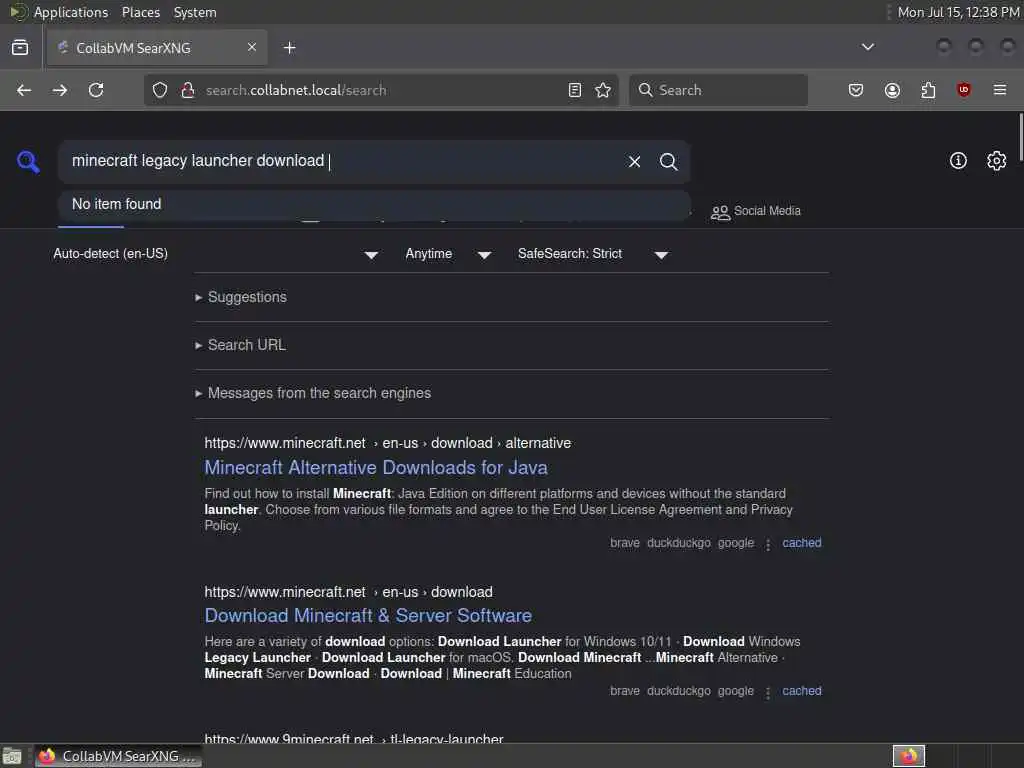Open Download Minecraft & Server Software result
Viewport: 1024px width, 768px height.
coord(368,616)
